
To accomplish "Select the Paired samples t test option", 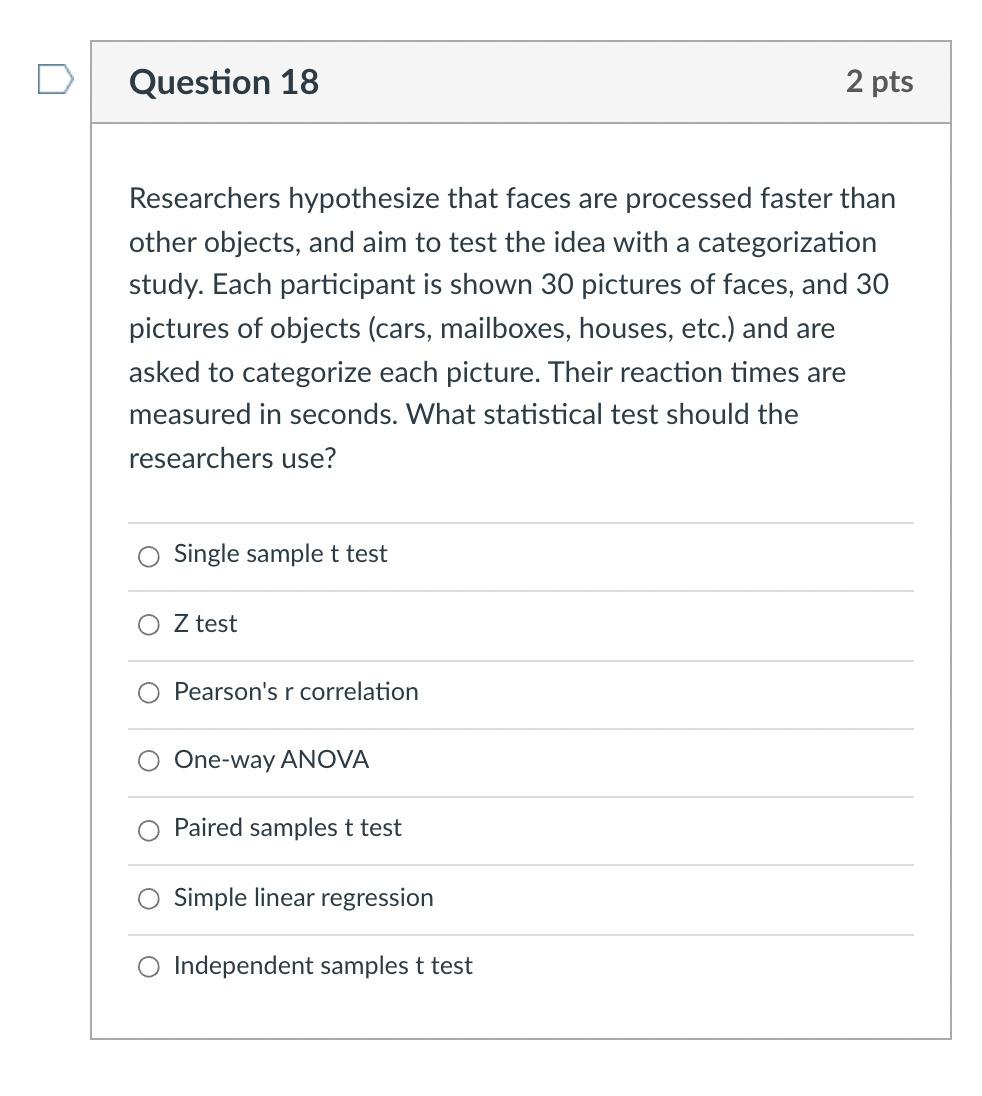I will [x=148, y=830].
